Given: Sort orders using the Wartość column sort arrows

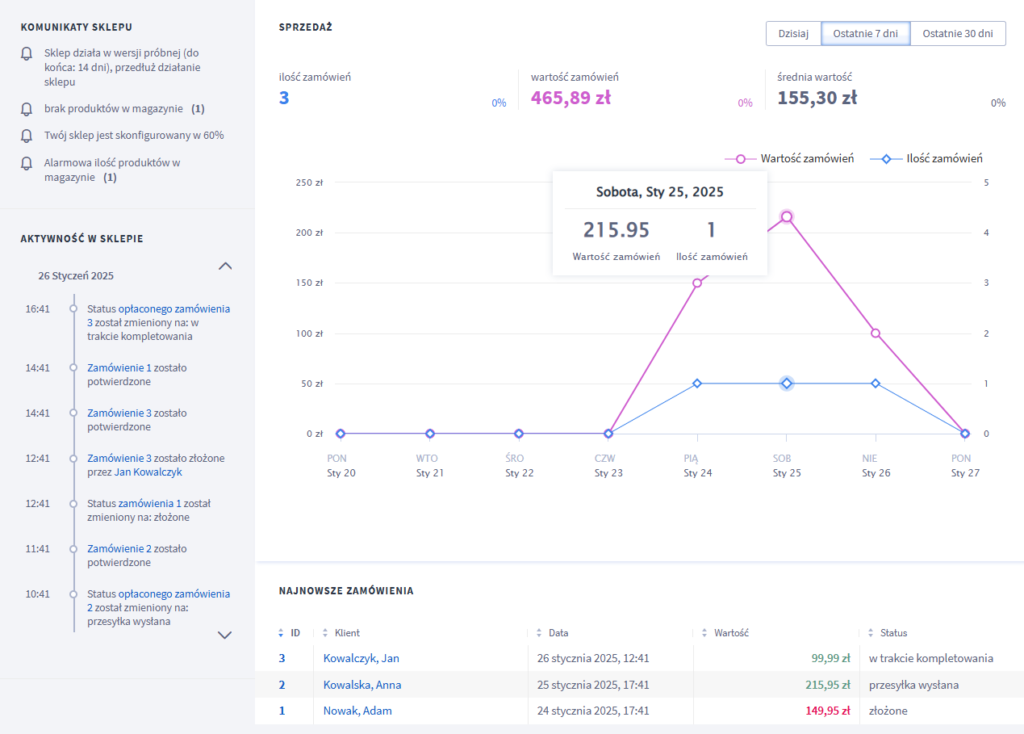Looking at the screenshot, I should click(704, 633).
